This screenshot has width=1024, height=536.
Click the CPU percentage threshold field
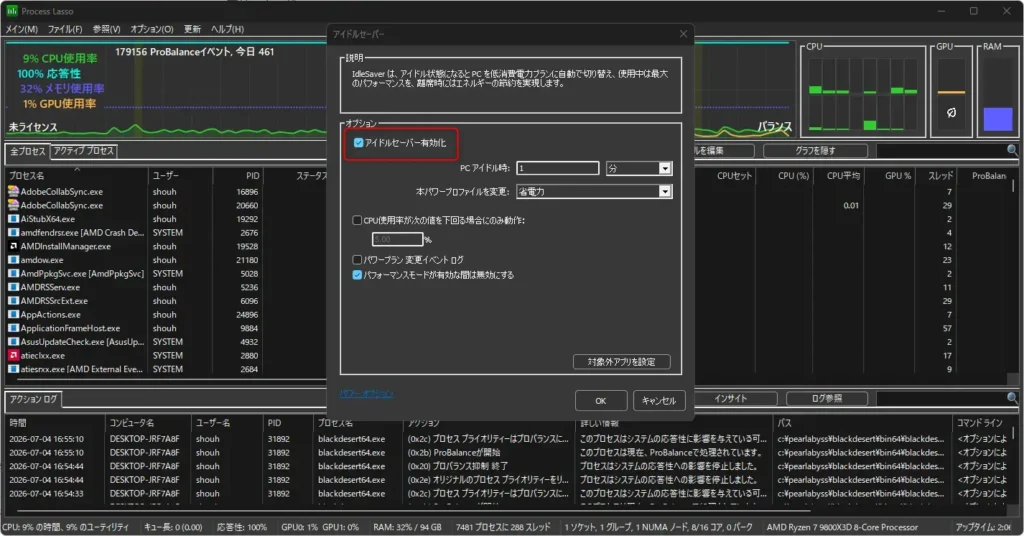397,239
